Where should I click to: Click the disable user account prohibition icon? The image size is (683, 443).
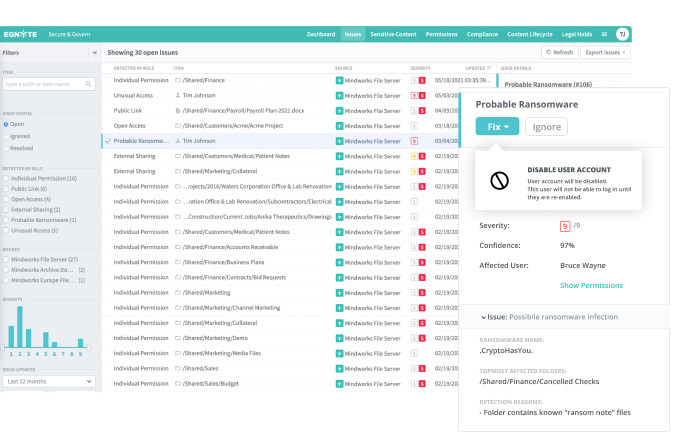point(499,181)
